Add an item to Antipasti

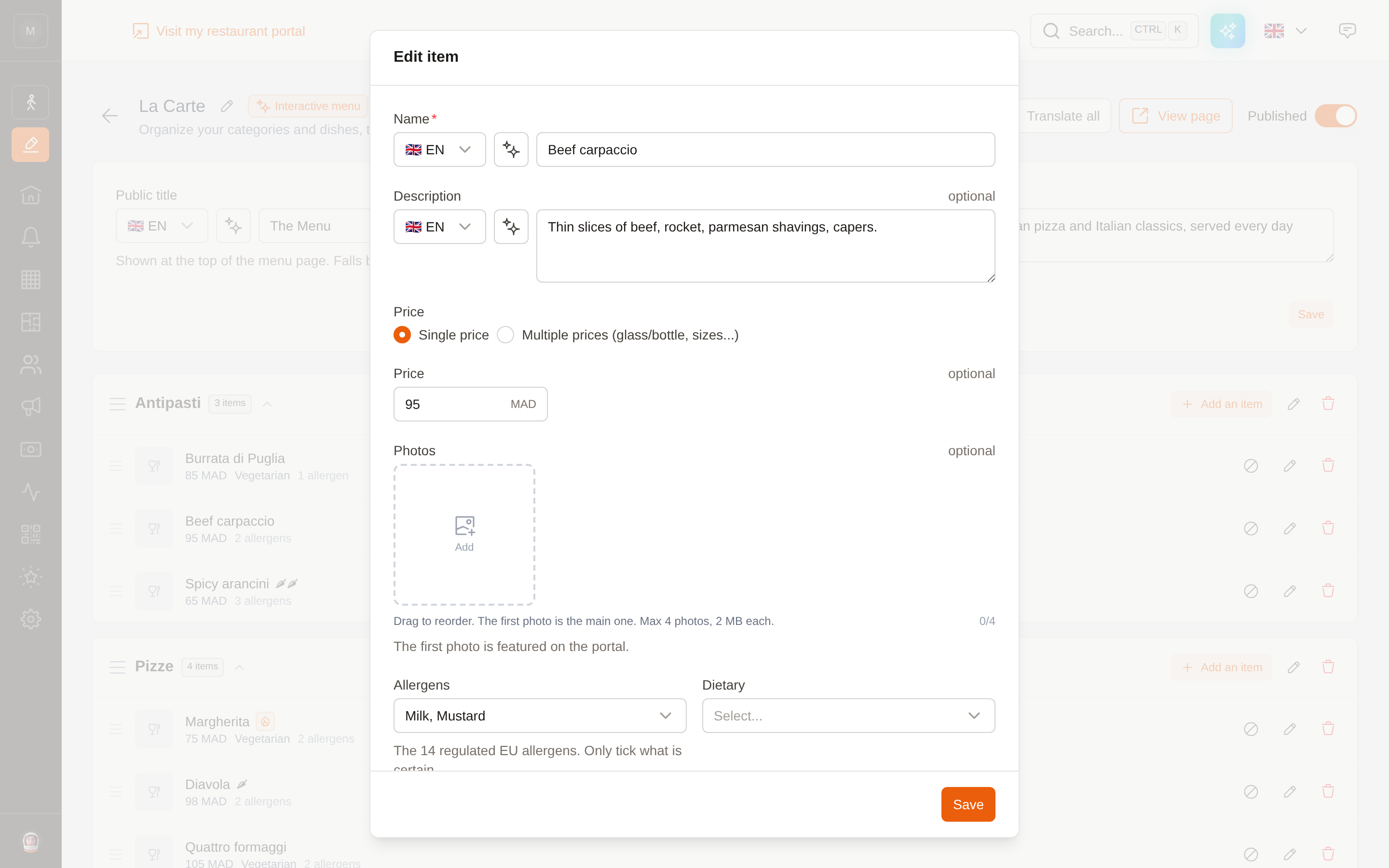pyautogui.click(x=1222, y=404)
